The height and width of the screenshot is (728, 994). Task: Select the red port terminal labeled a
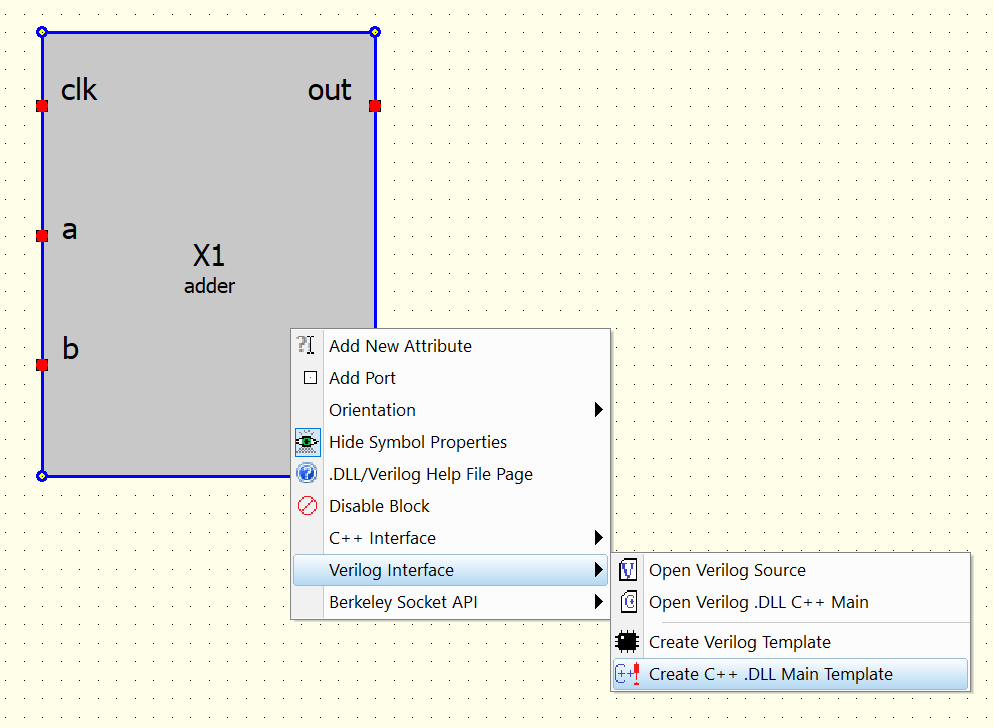(42, 236)
